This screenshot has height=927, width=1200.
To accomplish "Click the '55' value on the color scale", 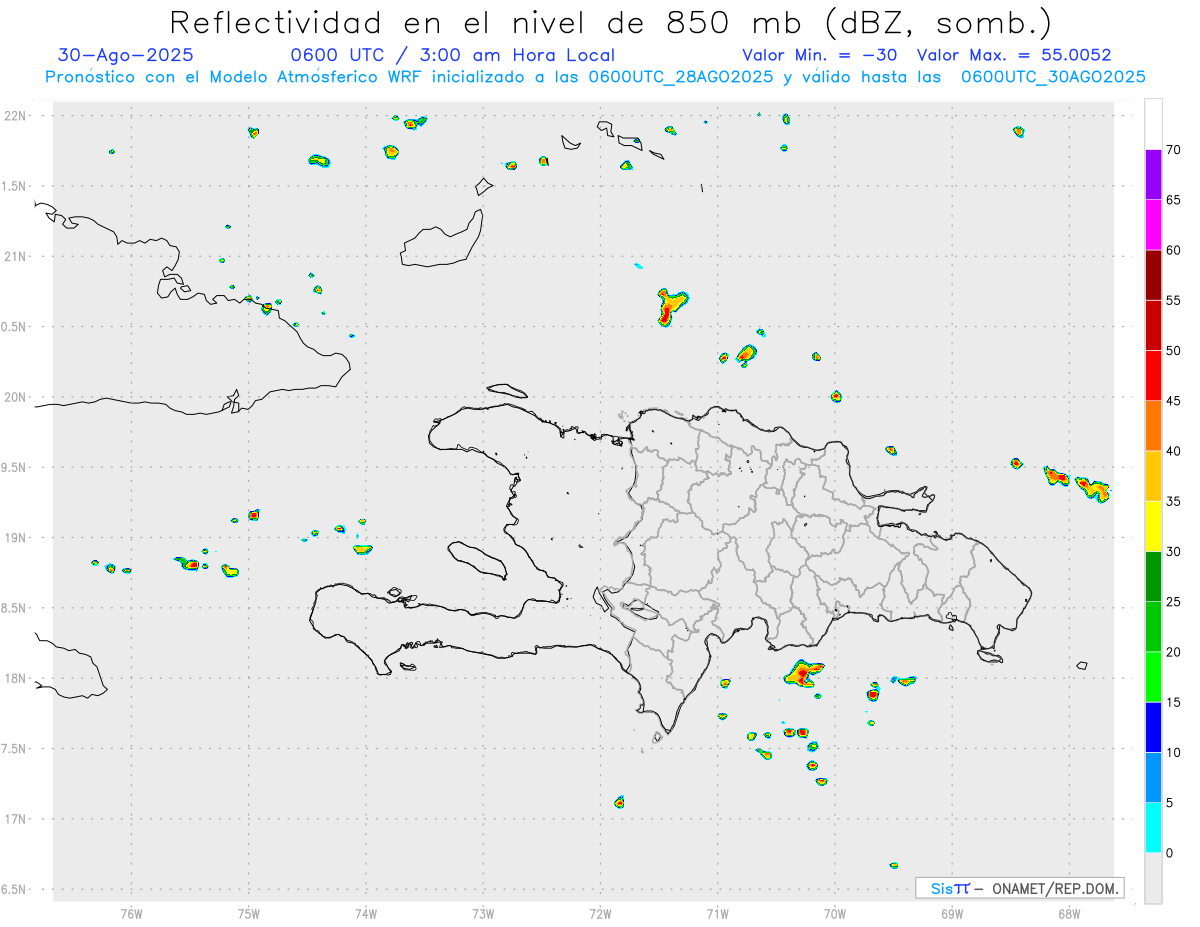I will tap(1174, 301).
